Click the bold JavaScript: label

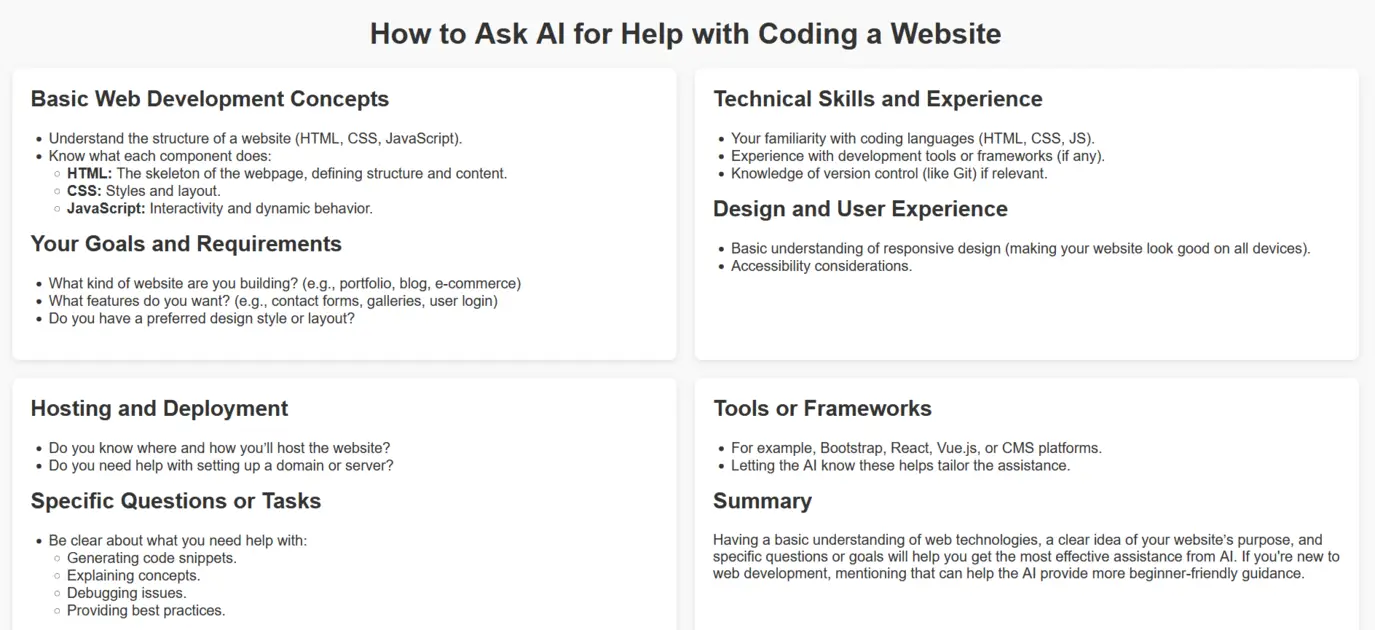106,208
